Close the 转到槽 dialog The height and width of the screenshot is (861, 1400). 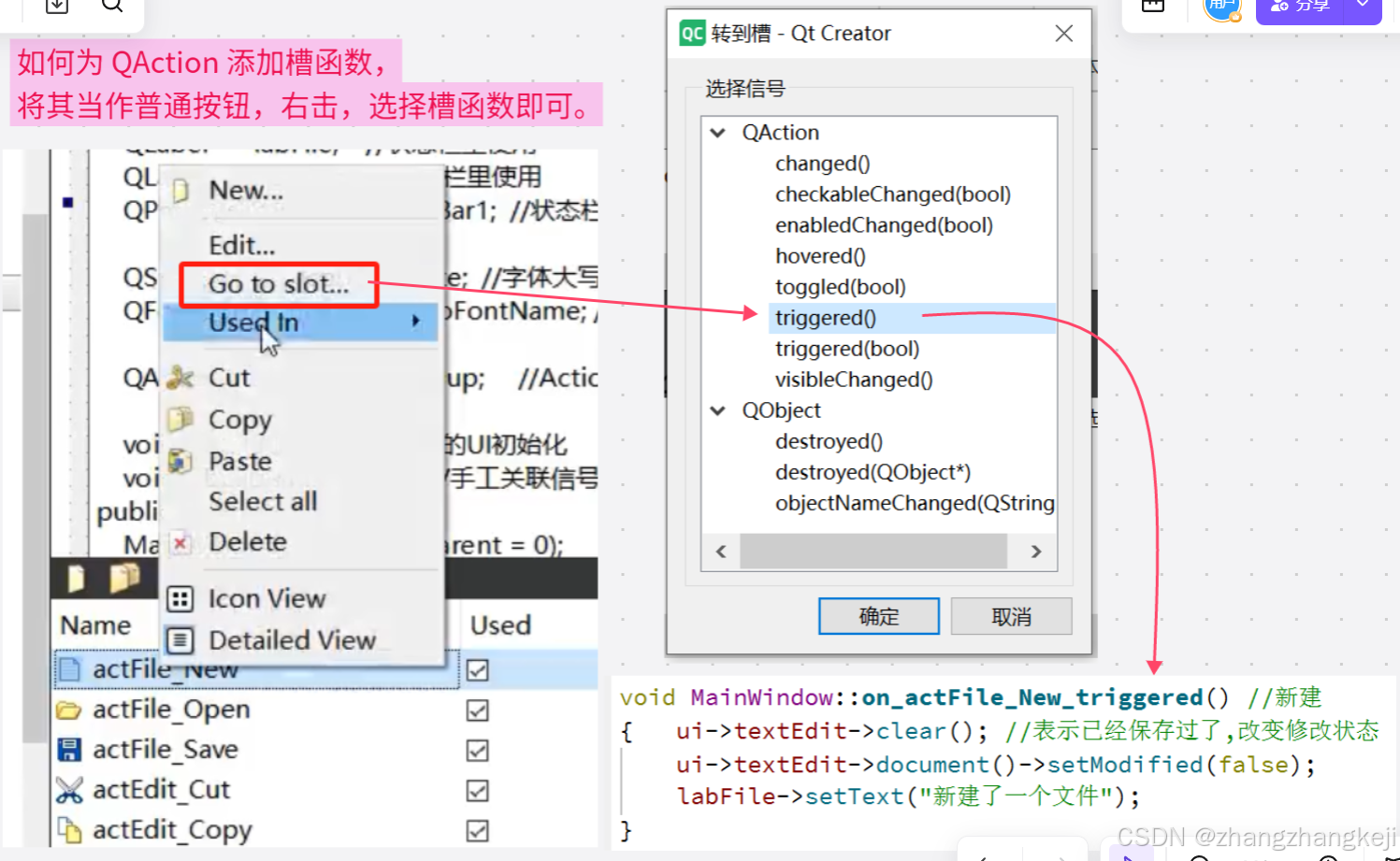(x=1064, y=34)
